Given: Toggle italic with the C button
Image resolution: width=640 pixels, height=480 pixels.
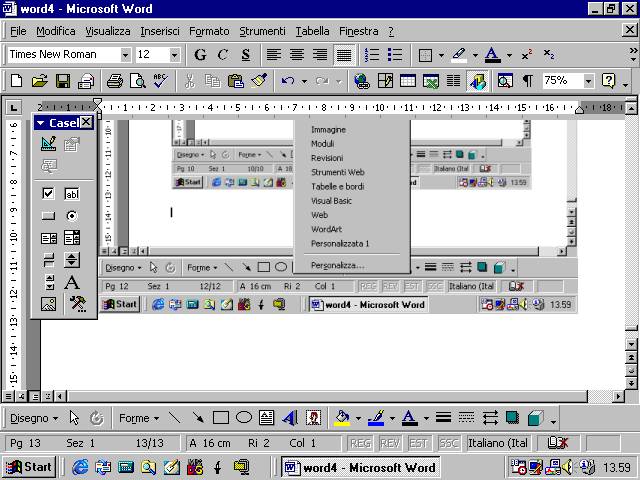Looking at the screenshot, I should pyautogui.click(x=223, y=55).
